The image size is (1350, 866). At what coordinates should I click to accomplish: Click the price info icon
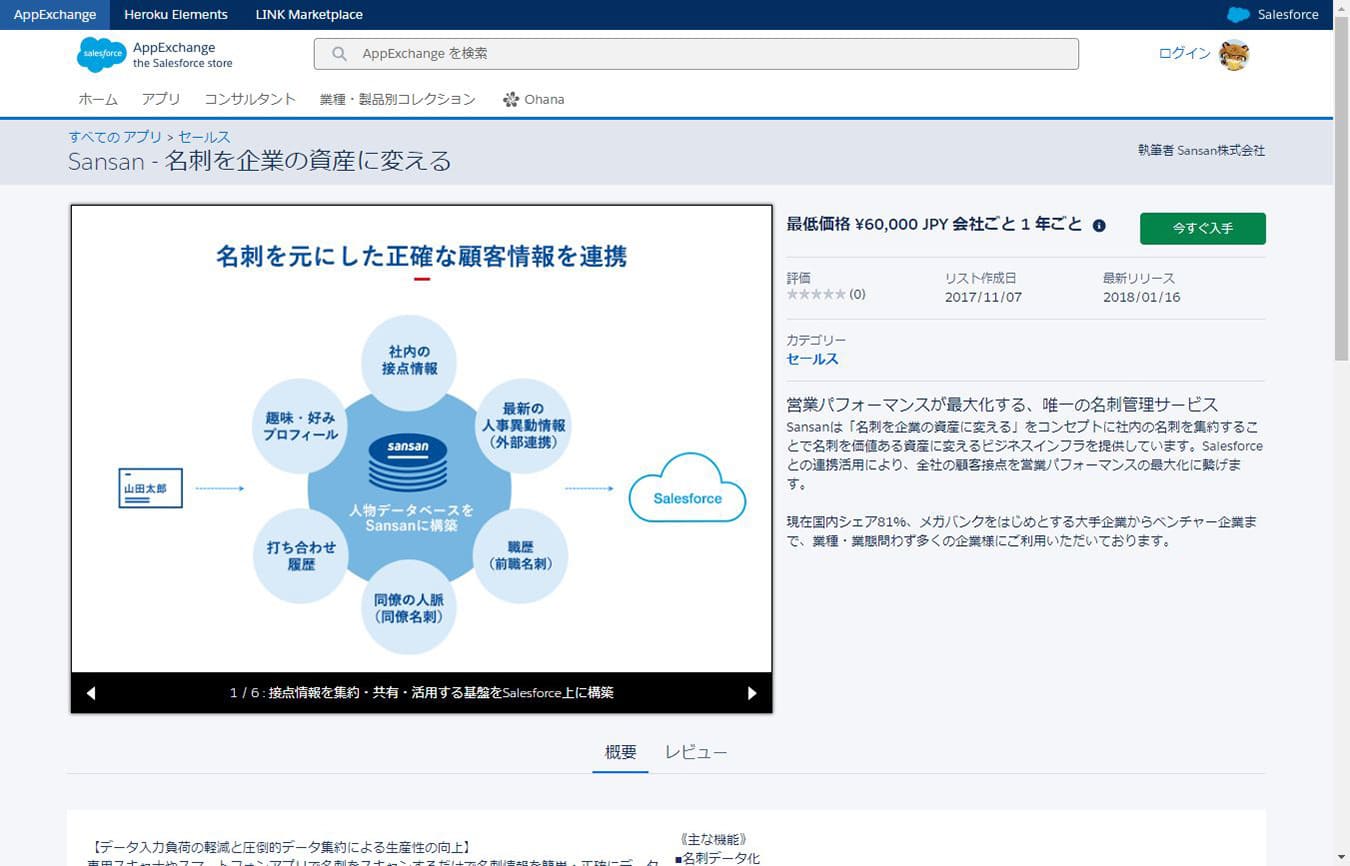coord(1099,226)
